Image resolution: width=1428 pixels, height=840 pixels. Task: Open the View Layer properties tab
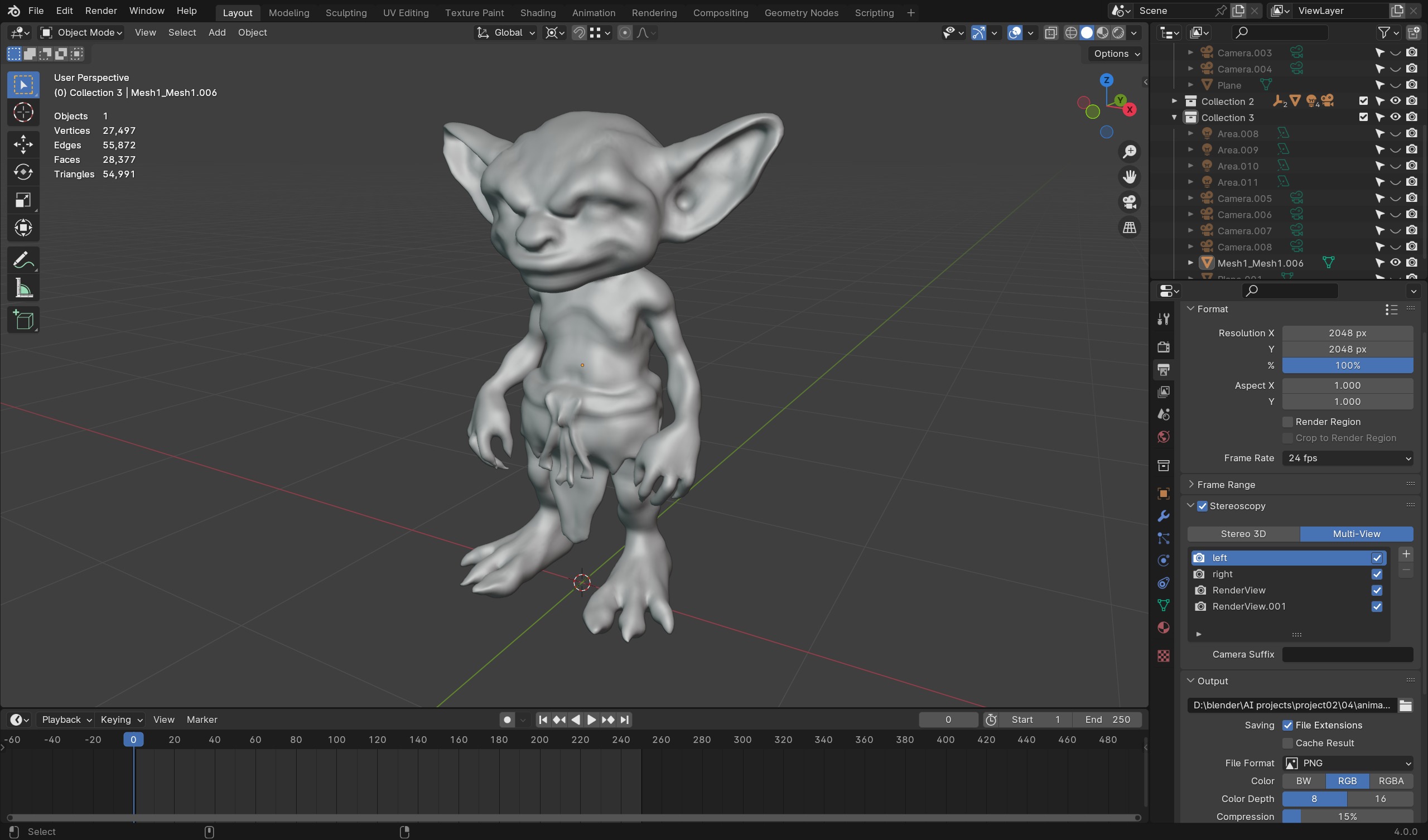[x=1164, y=392]
